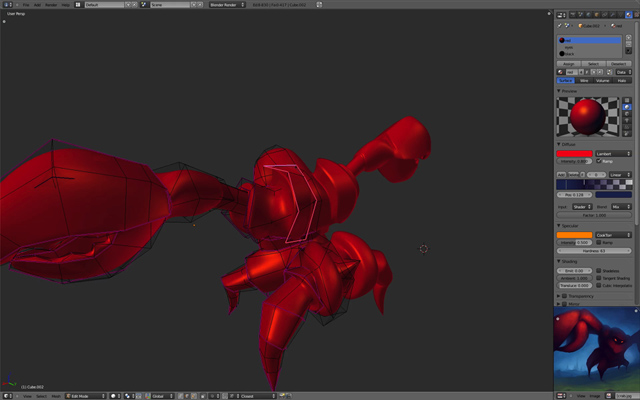This screenshot has height=400, width=640.
Task: Toggle the Cubic Interpolation checkbox
Action: [x=599, y=284]
